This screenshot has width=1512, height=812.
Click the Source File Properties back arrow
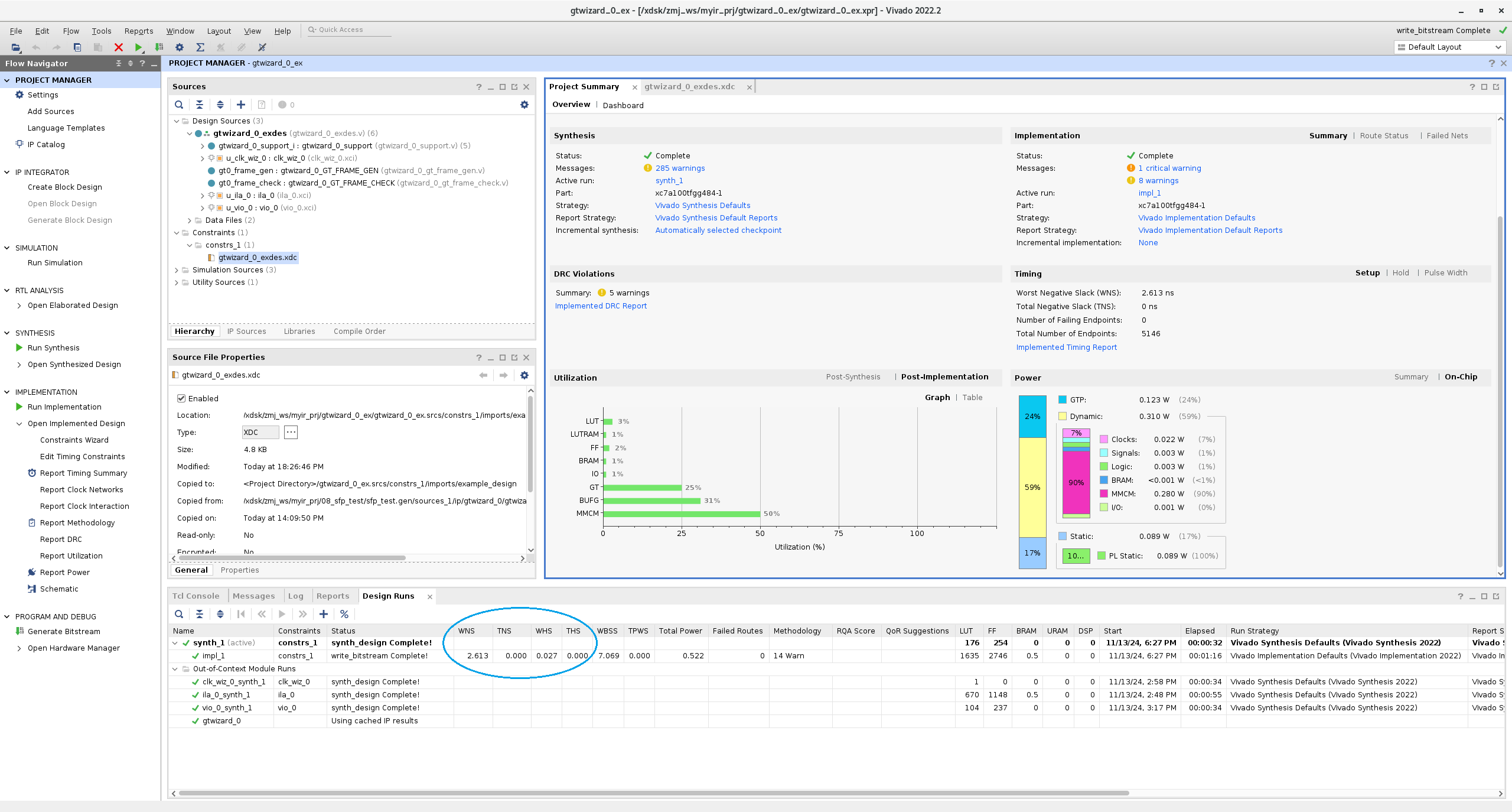484,375
